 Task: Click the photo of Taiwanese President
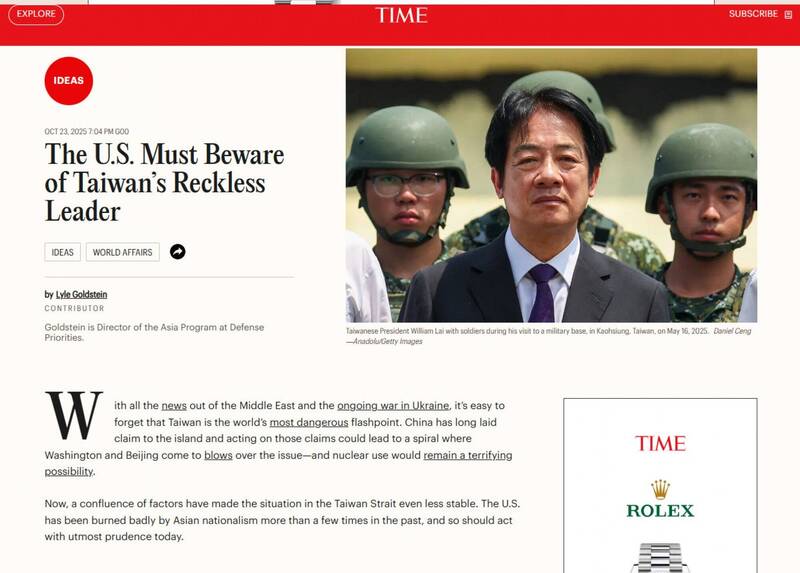(x=551, y=185)
